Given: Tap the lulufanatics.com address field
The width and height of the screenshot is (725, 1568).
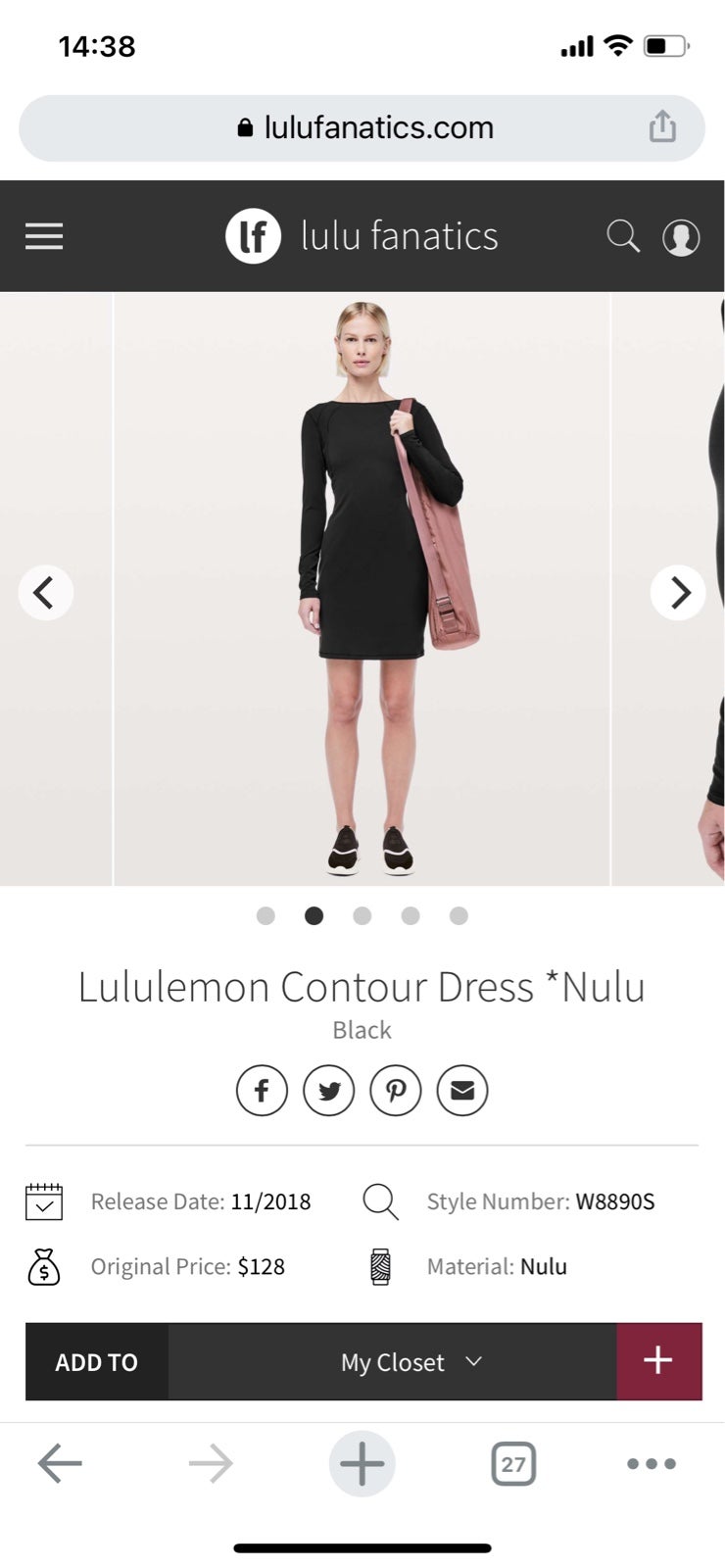Looking at the screenshot, I should point(362,127).
